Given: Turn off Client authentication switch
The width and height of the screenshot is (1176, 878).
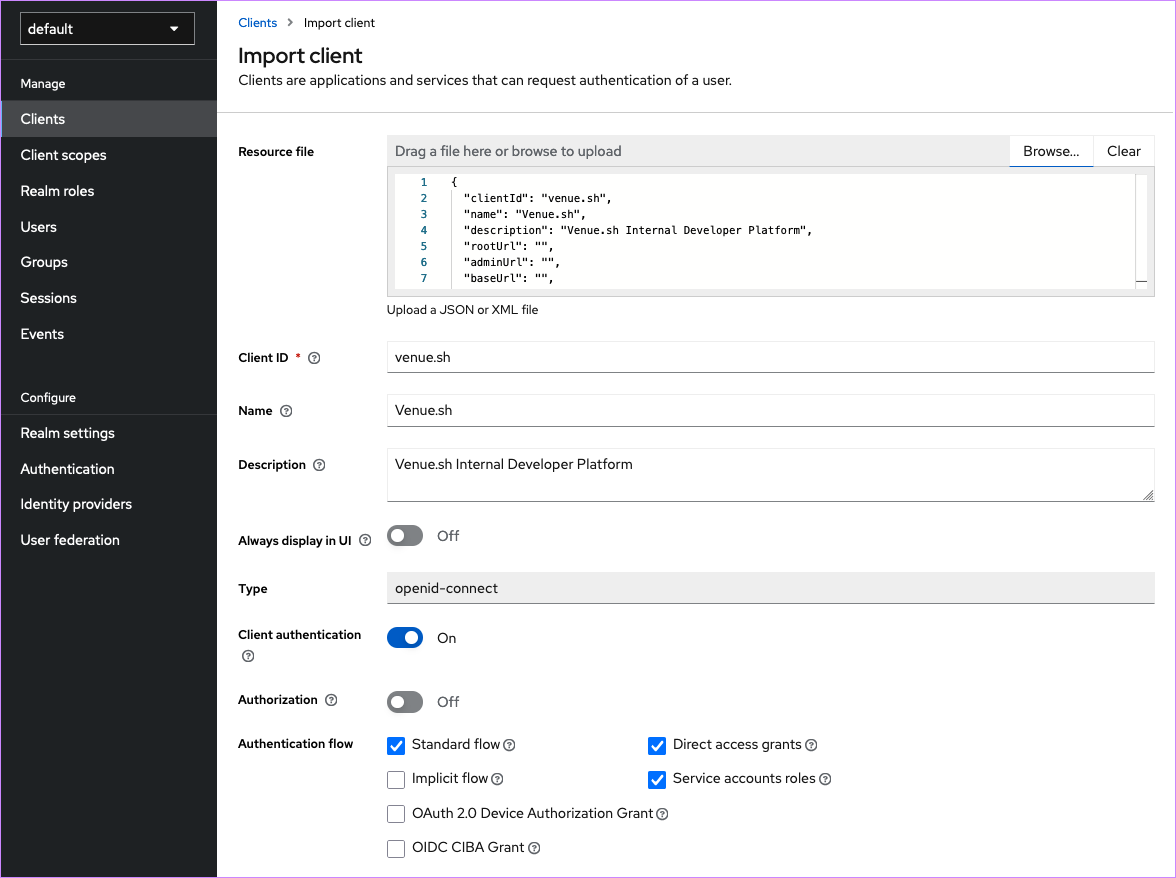Looking at the screenshot, I should (x=405, y=637).
